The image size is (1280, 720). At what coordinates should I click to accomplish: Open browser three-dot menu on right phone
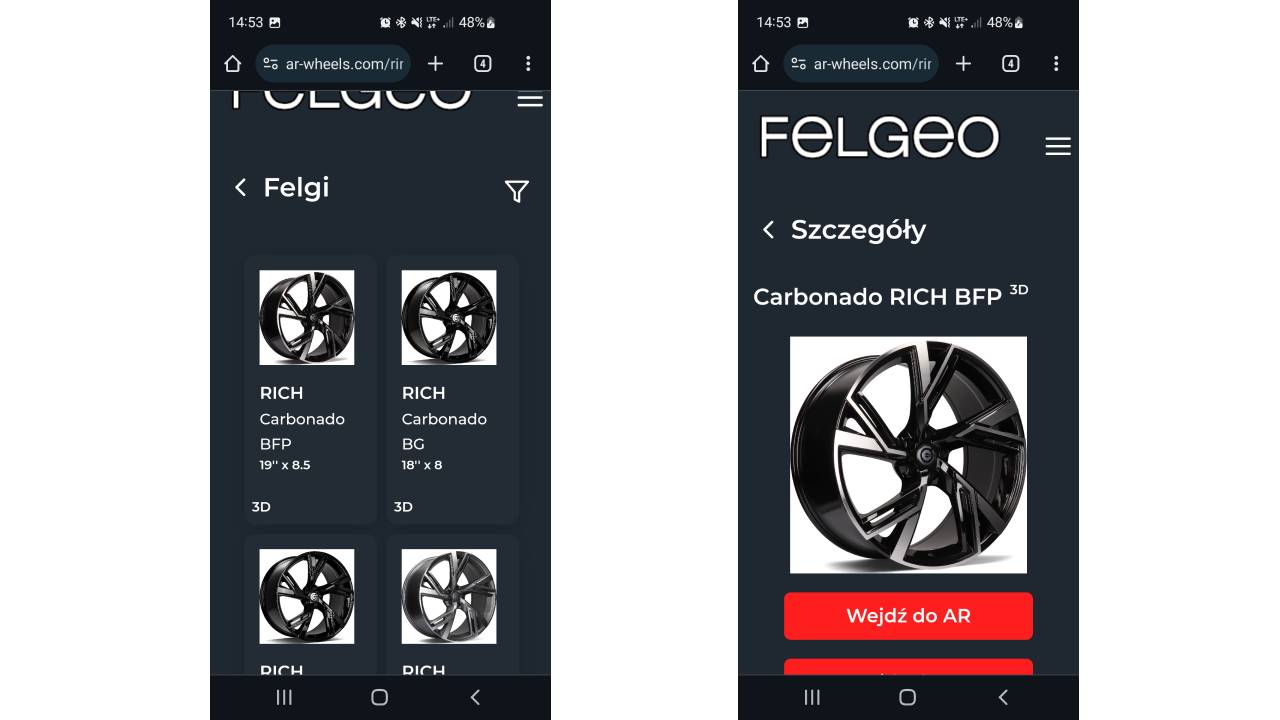[1056, 64]
